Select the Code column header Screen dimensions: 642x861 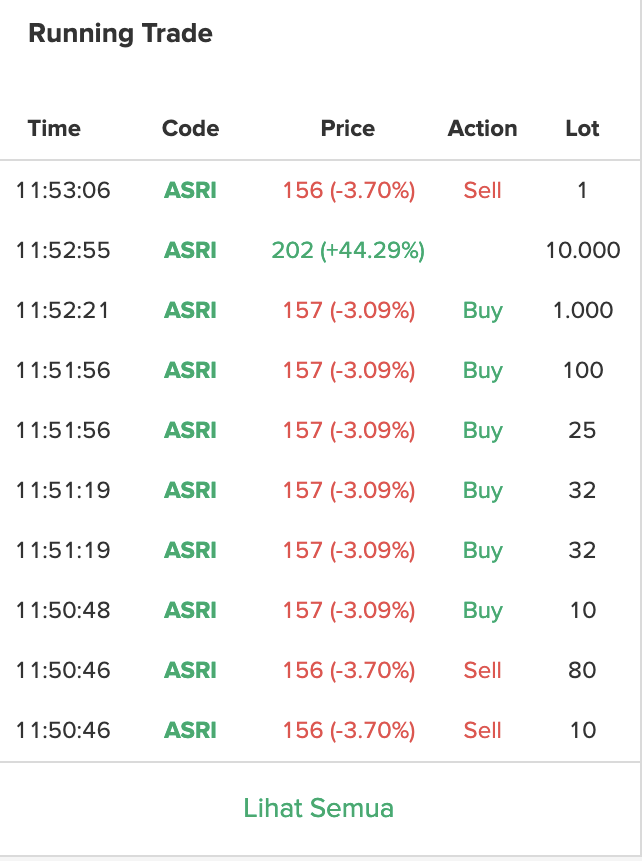click(191, 128)
